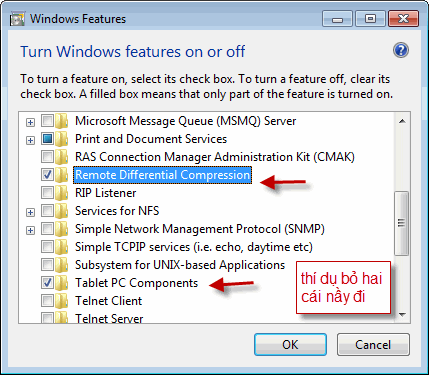Viewport: 429px width, 375px height.
Task: Select the Simple TCPIP services item
Action: (194, 247)
